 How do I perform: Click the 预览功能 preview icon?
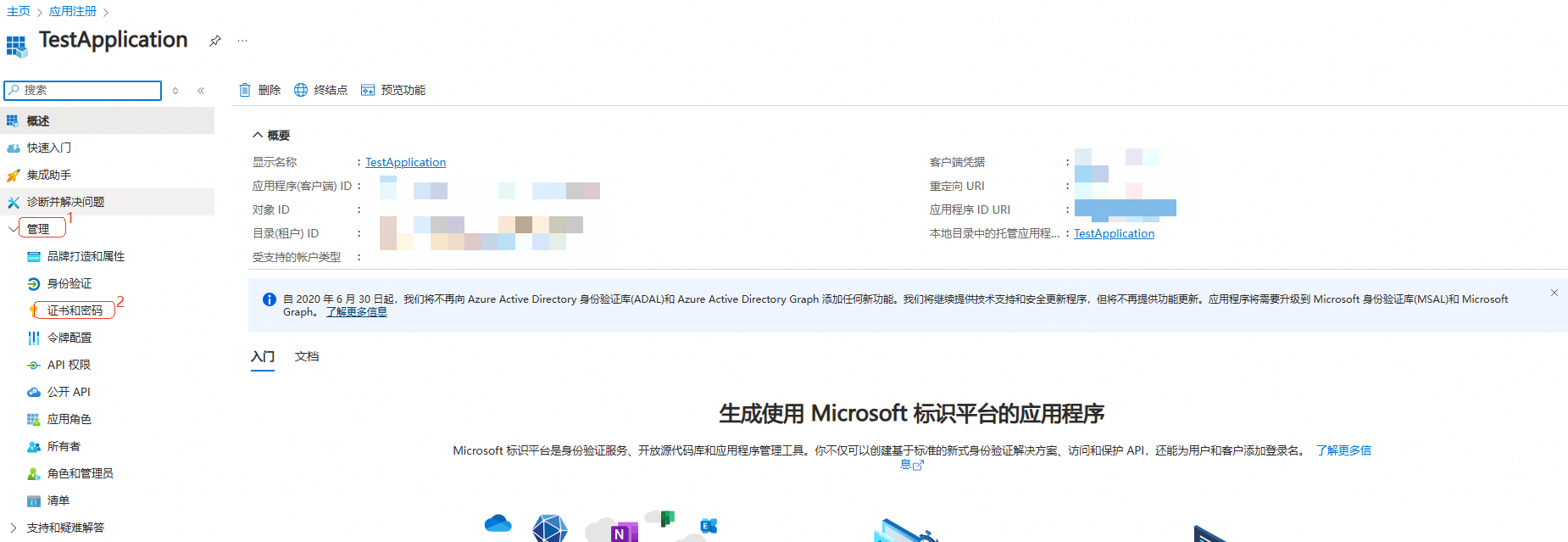click(x=368, y=90)
